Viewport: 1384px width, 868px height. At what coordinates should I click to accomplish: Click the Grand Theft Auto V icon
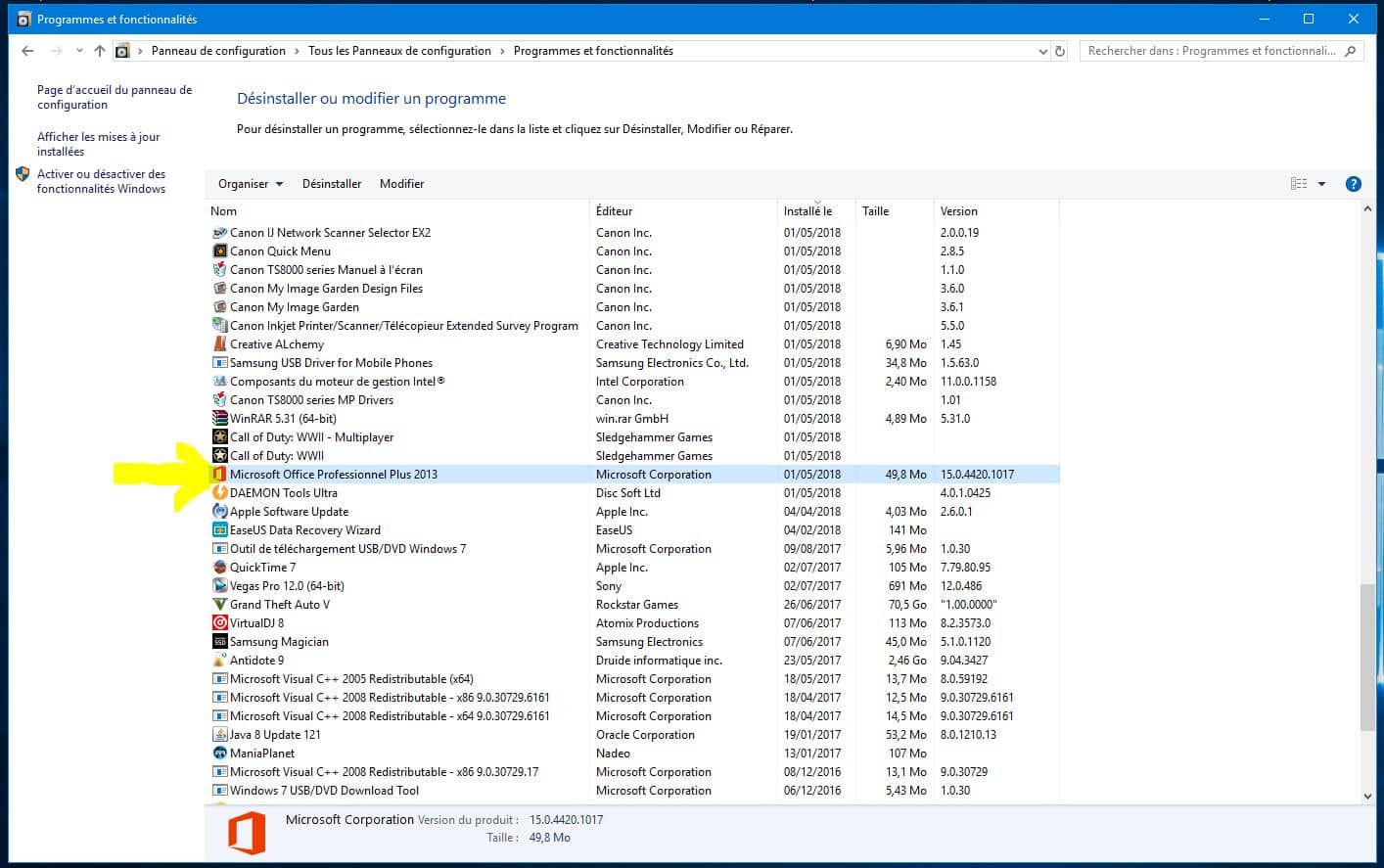click(220, 604)
